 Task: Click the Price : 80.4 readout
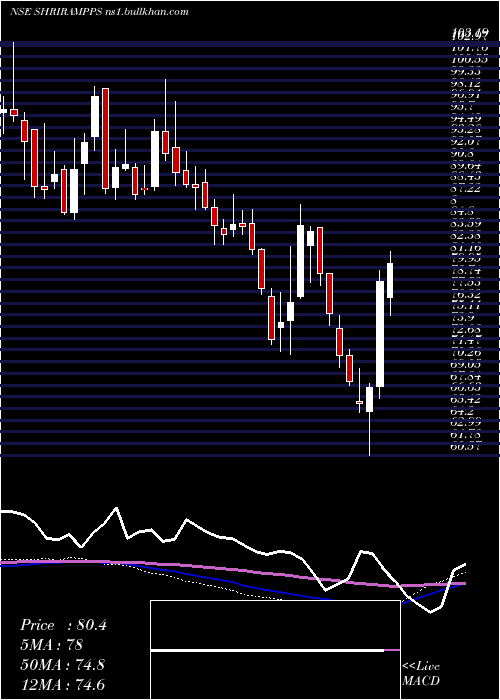63,625
